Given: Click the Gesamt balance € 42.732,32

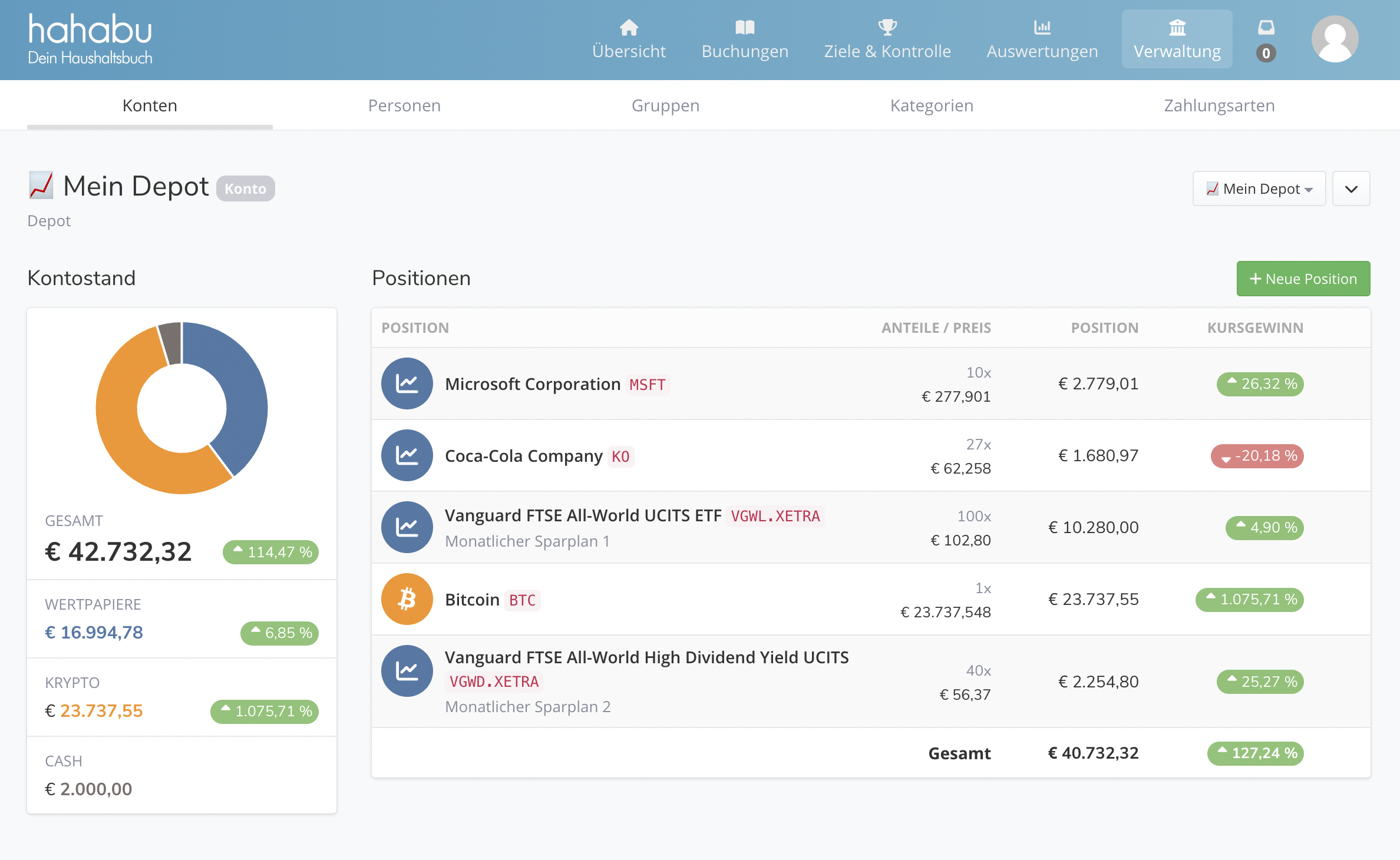Looking at the screenshot, I should pos(118,552).
